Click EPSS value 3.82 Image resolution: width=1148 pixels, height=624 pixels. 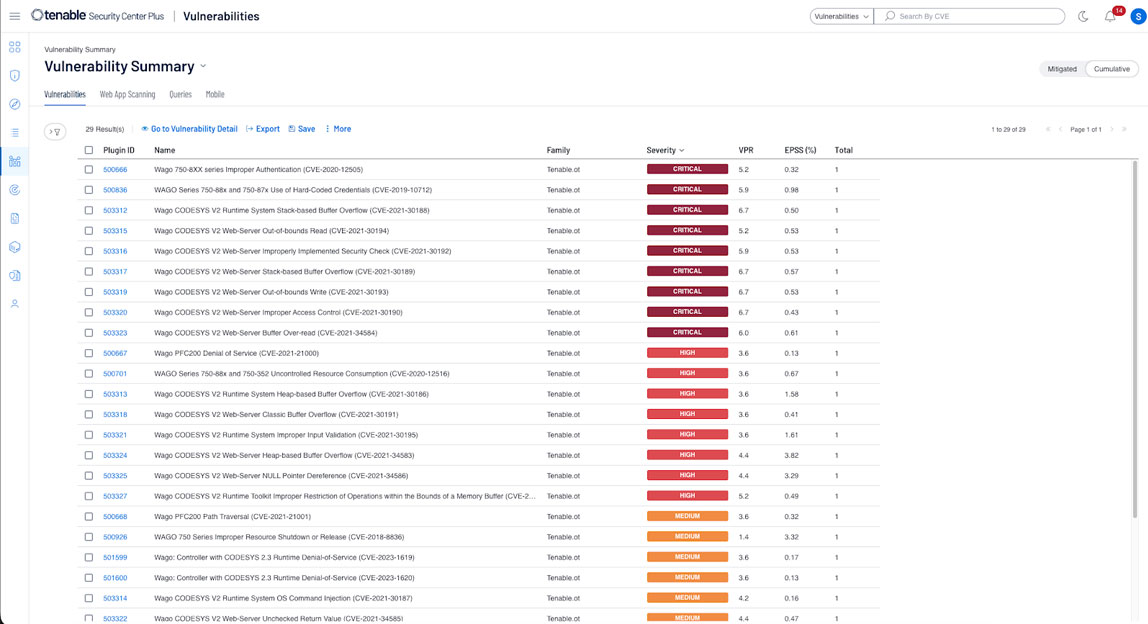[x=791, y=455]
